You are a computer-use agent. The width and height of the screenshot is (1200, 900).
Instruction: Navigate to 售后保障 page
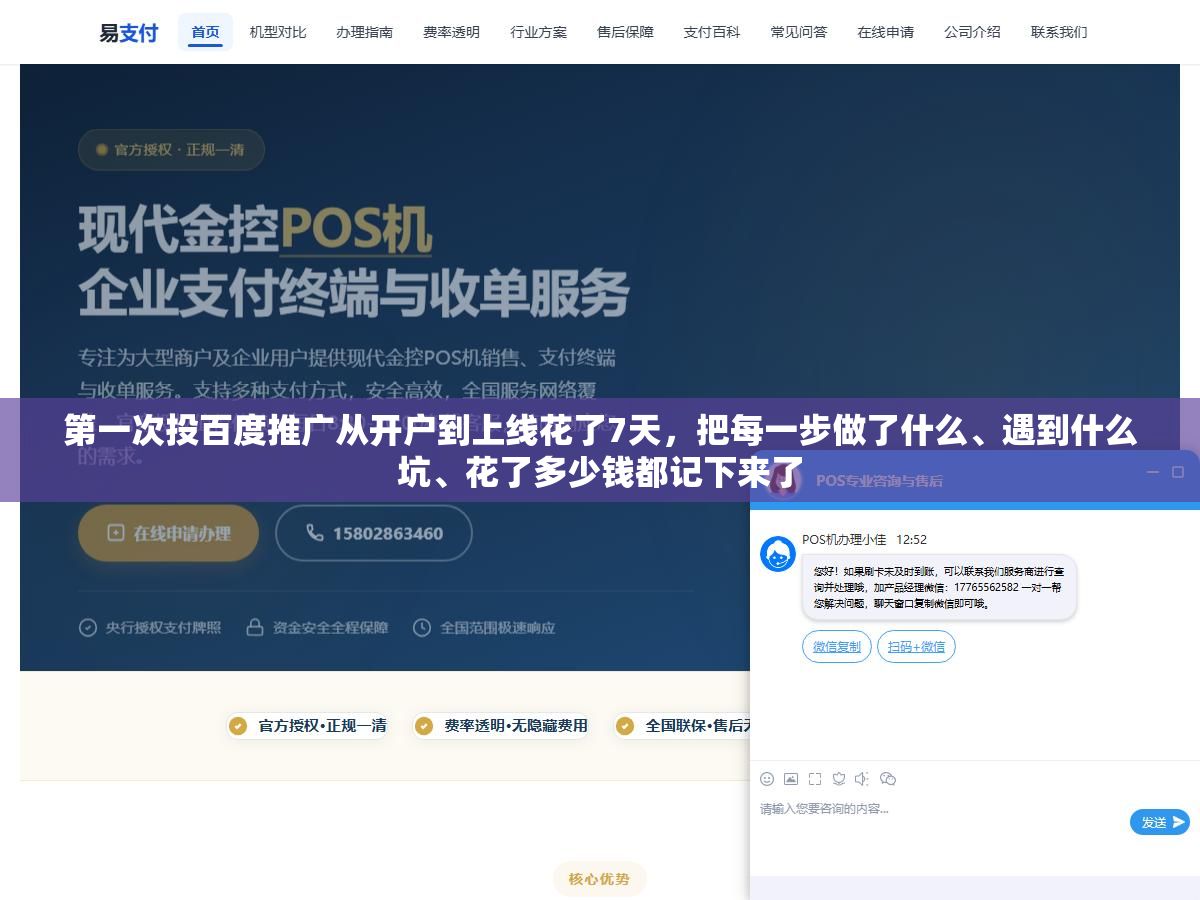626,32
